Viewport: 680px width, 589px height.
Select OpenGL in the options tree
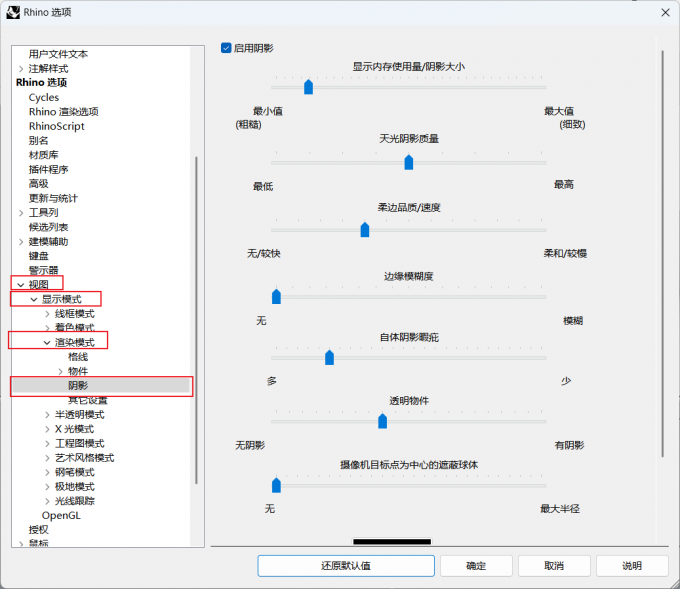61,515
